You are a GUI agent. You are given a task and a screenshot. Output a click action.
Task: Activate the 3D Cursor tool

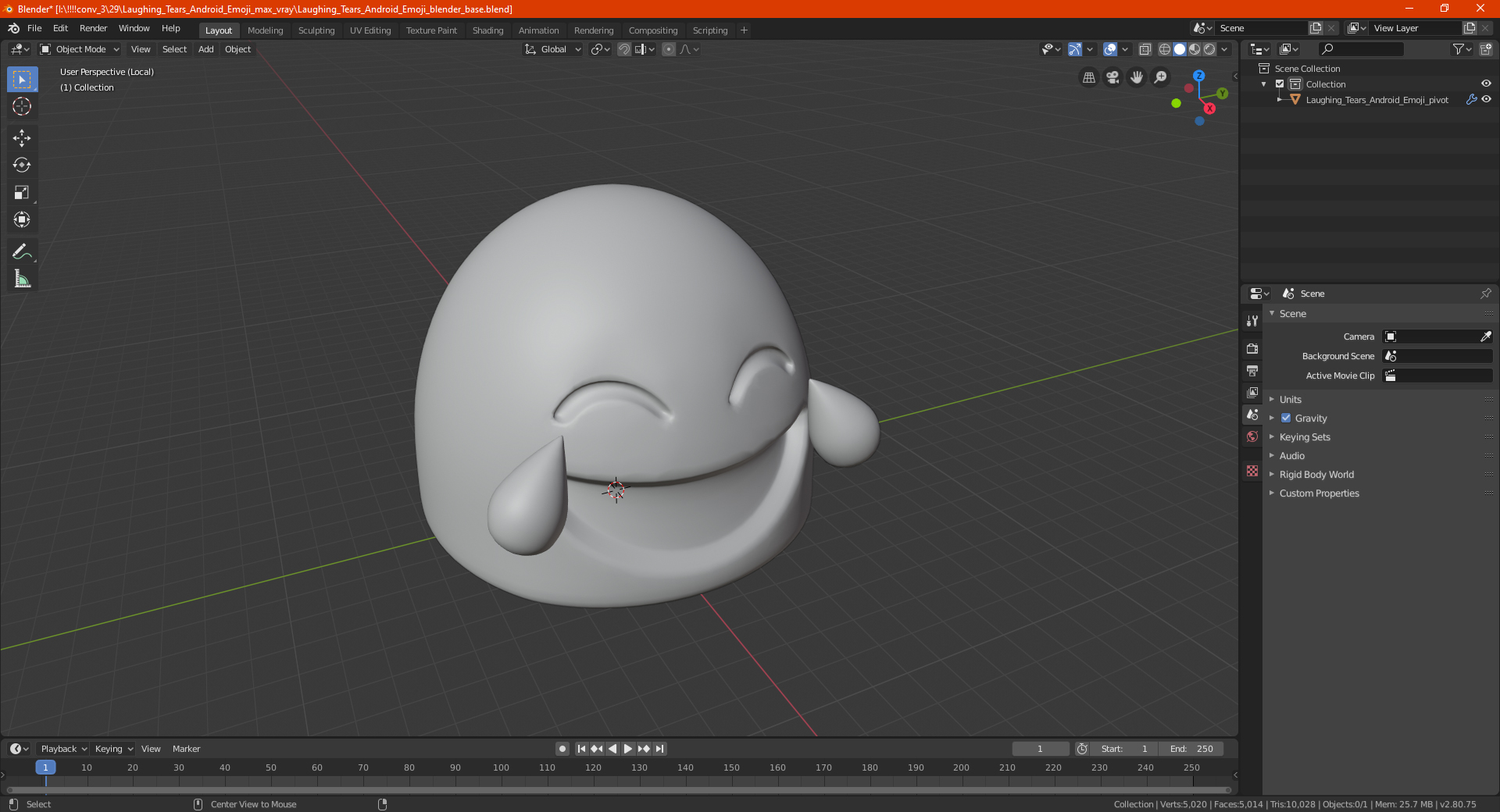click(x=22, y=106)
